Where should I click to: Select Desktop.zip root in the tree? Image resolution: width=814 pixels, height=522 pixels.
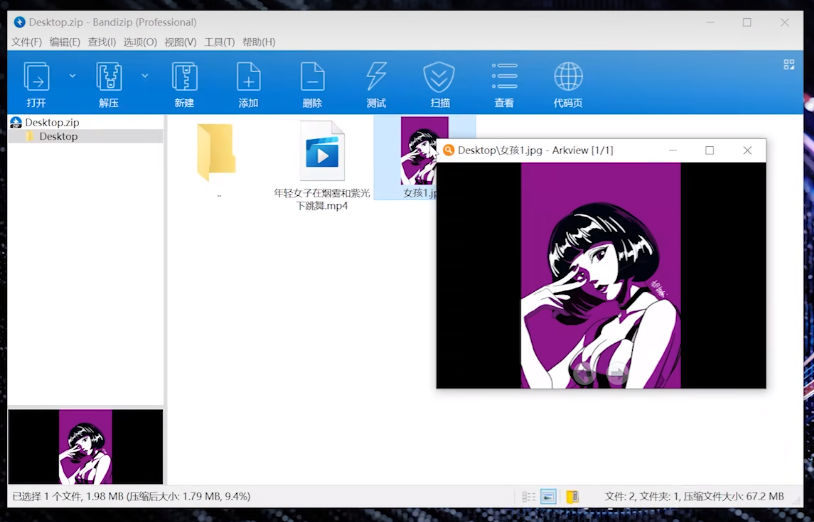52,122
